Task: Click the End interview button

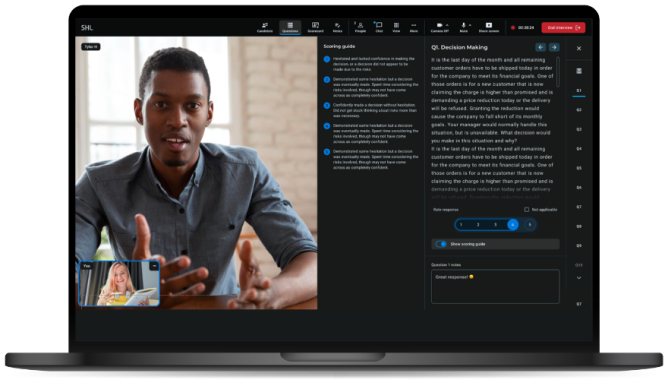Action: click(563, 28)
